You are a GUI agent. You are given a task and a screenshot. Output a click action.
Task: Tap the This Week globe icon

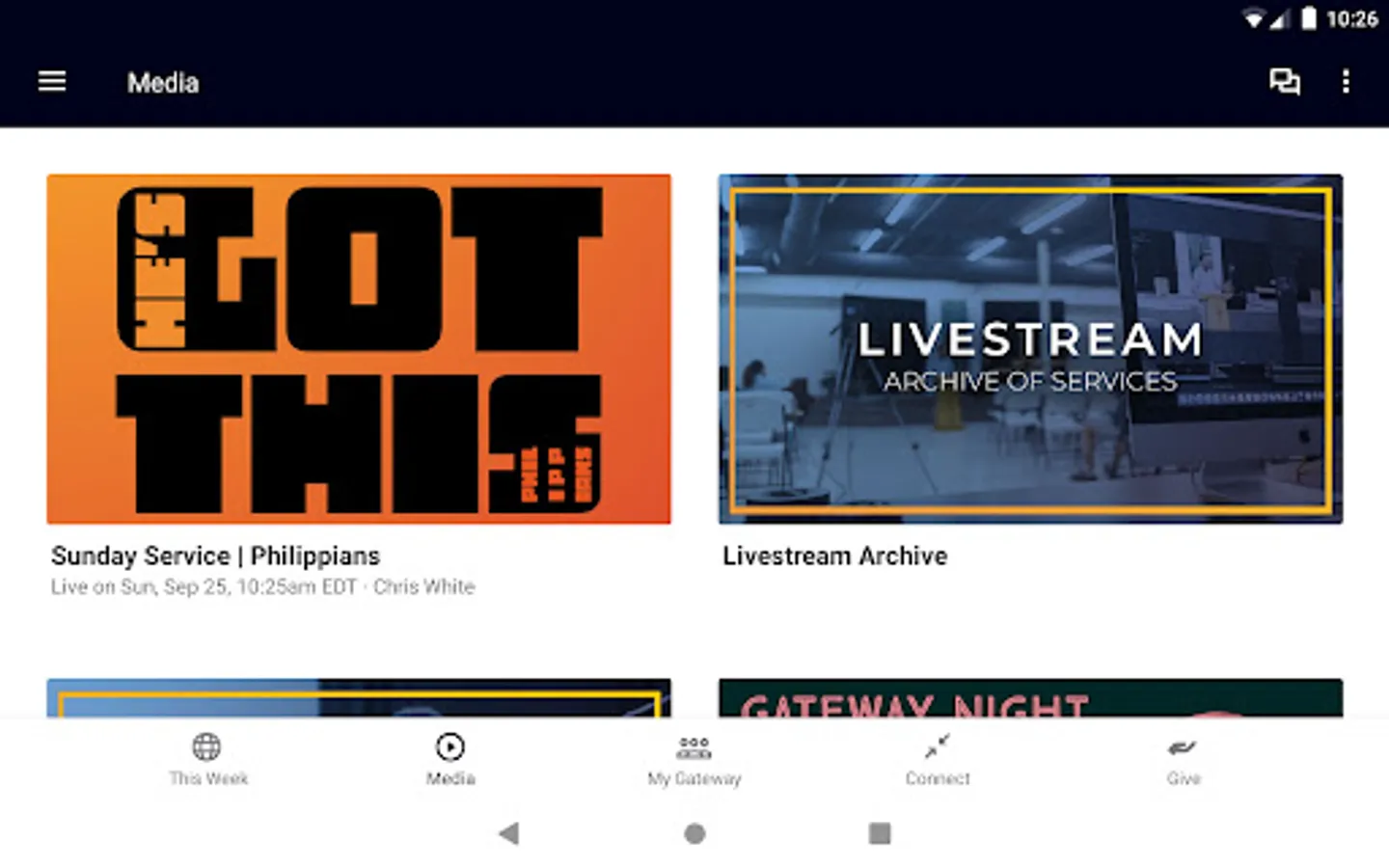[x=206, y=746]
